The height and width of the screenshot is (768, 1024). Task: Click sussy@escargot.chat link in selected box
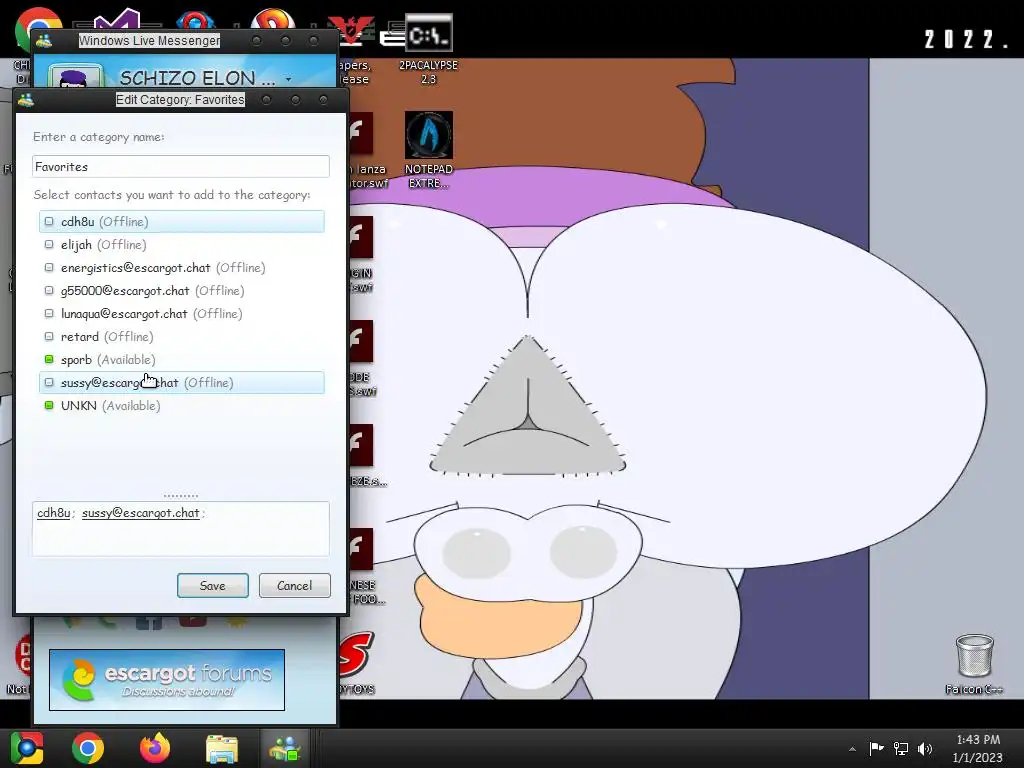[x=140, y=513]
